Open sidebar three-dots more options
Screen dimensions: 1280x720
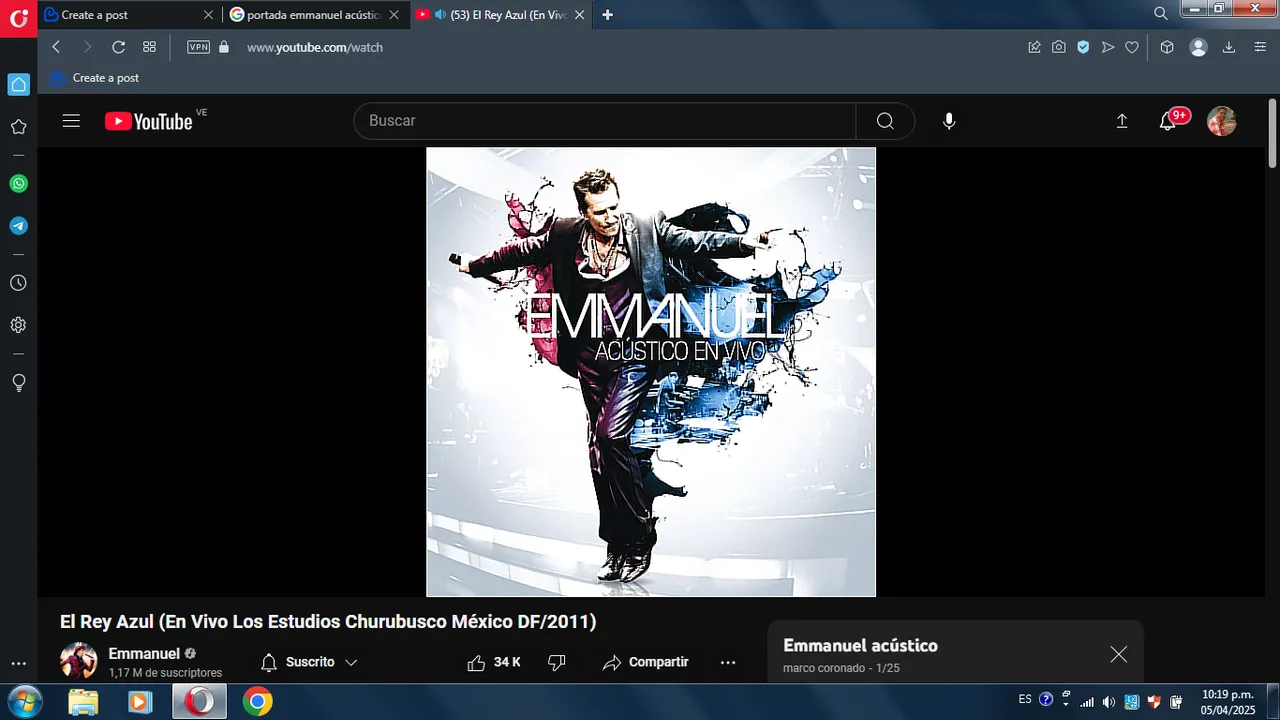pyautogui.click(x=18, y=664)
